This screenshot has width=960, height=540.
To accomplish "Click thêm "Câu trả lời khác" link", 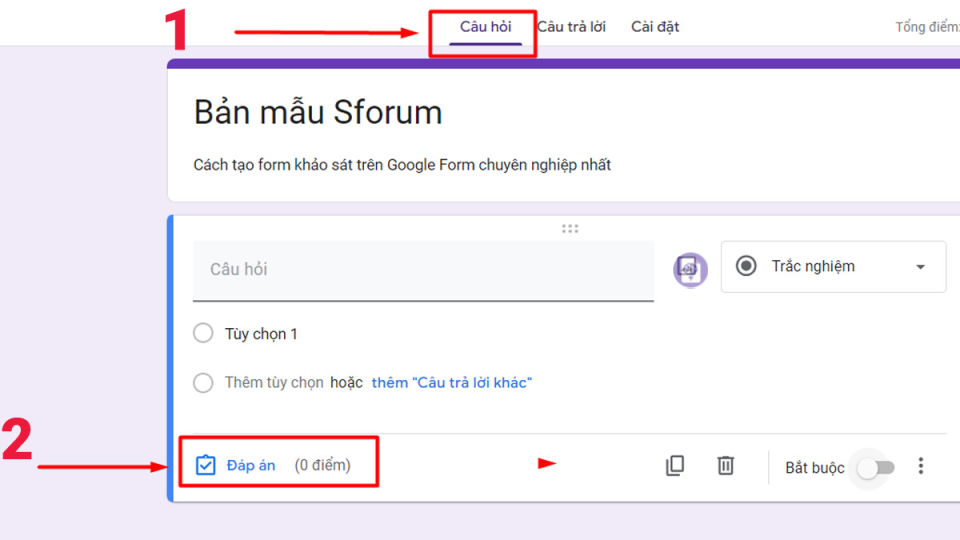I will tap(452, 383).
